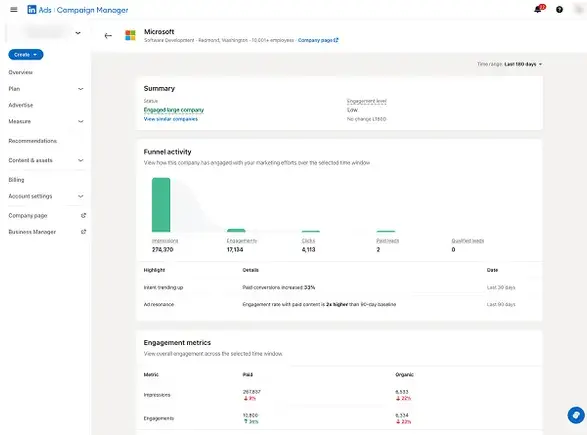
Task: Change the Last 180 days time range
Action: click(x=523, y=64)
